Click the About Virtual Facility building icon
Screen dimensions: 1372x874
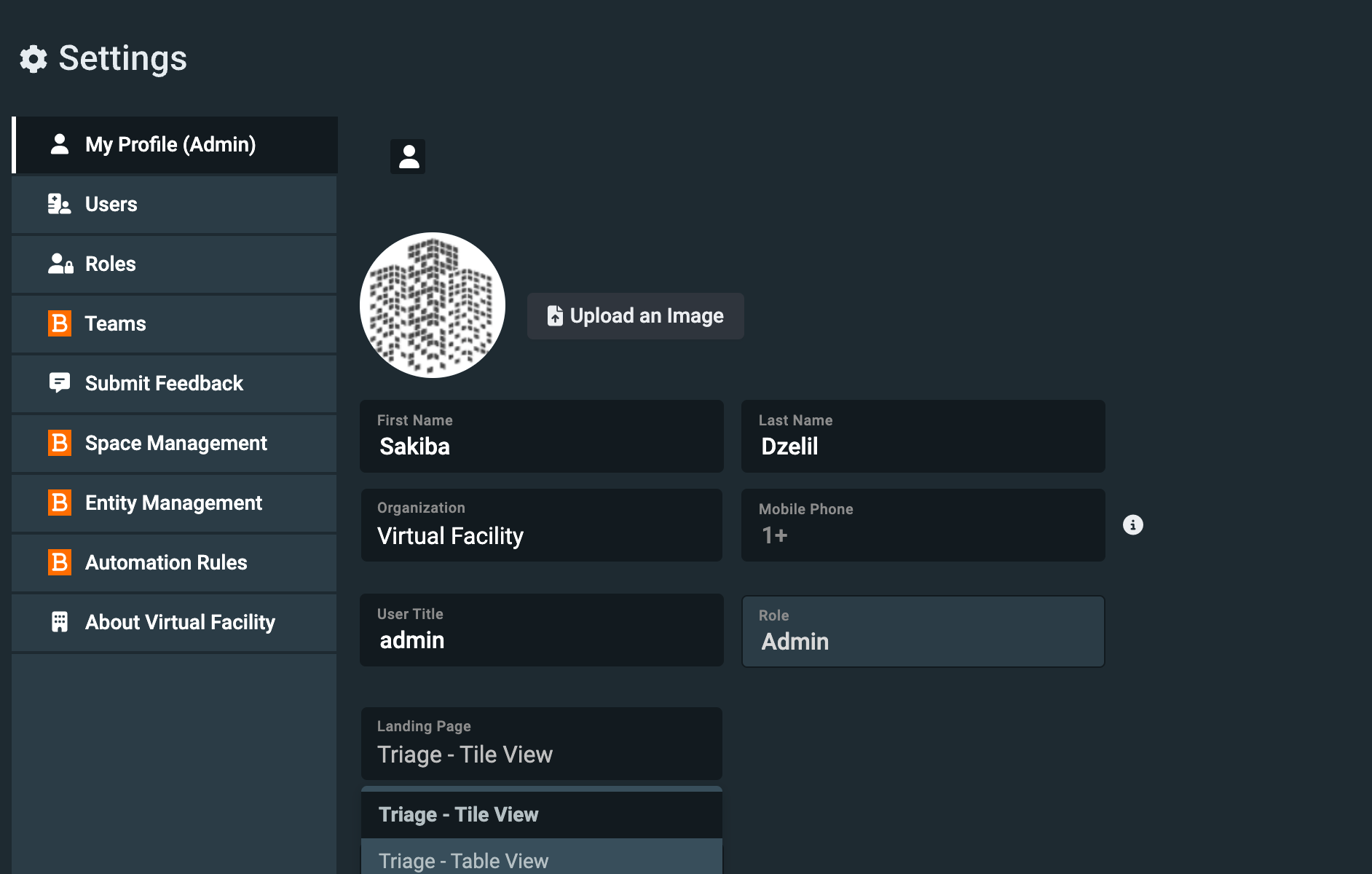click(x=60, y=622)
